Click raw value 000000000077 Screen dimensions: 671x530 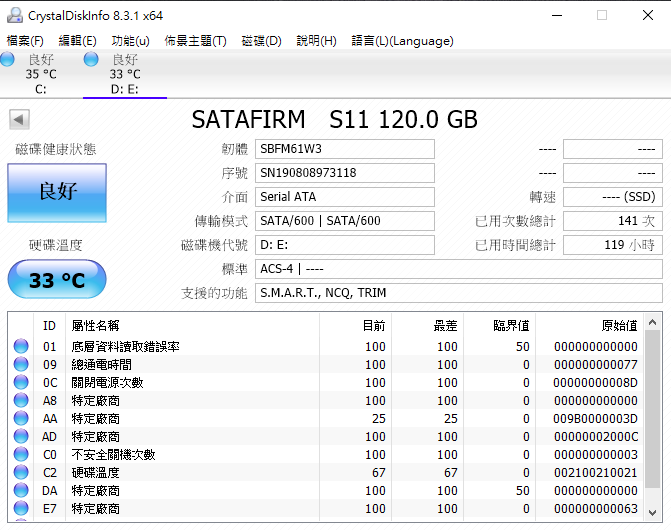(x=595, y=364)
